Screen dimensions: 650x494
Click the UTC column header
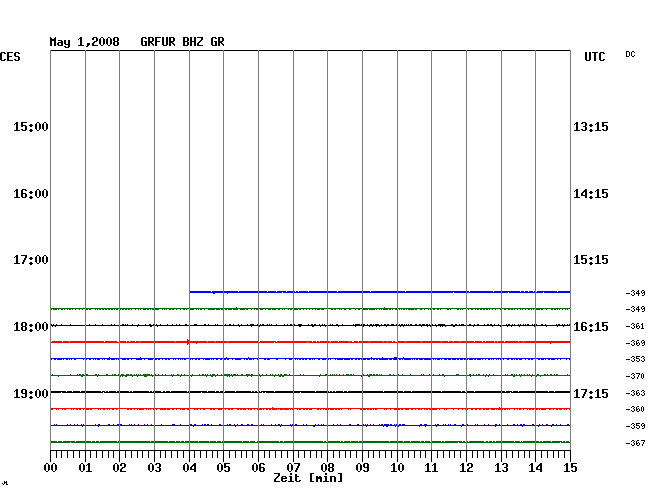click(x=594, y=57)
